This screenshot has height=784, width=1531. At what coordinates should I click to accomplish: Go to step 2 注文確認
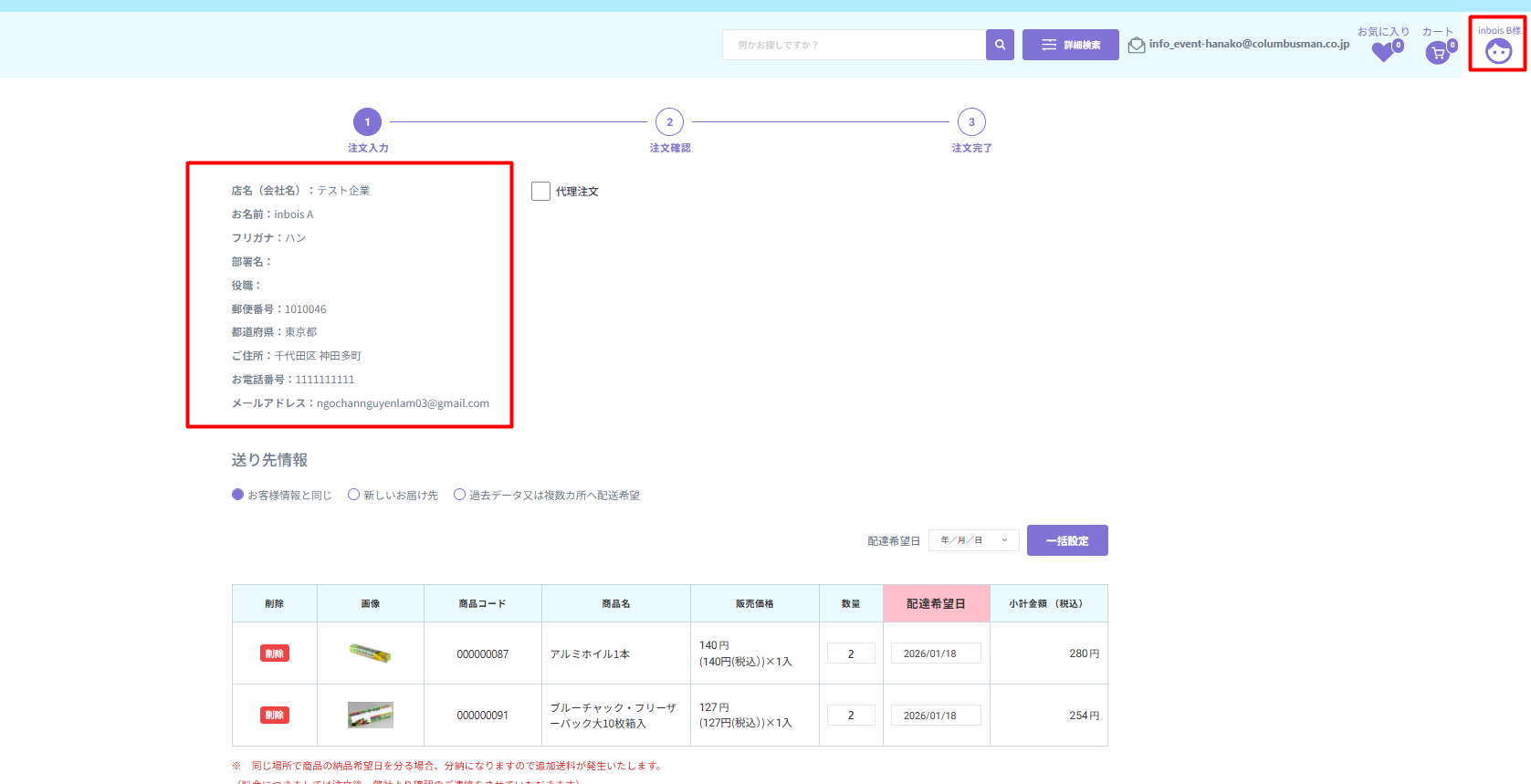(x=669, y=122)
